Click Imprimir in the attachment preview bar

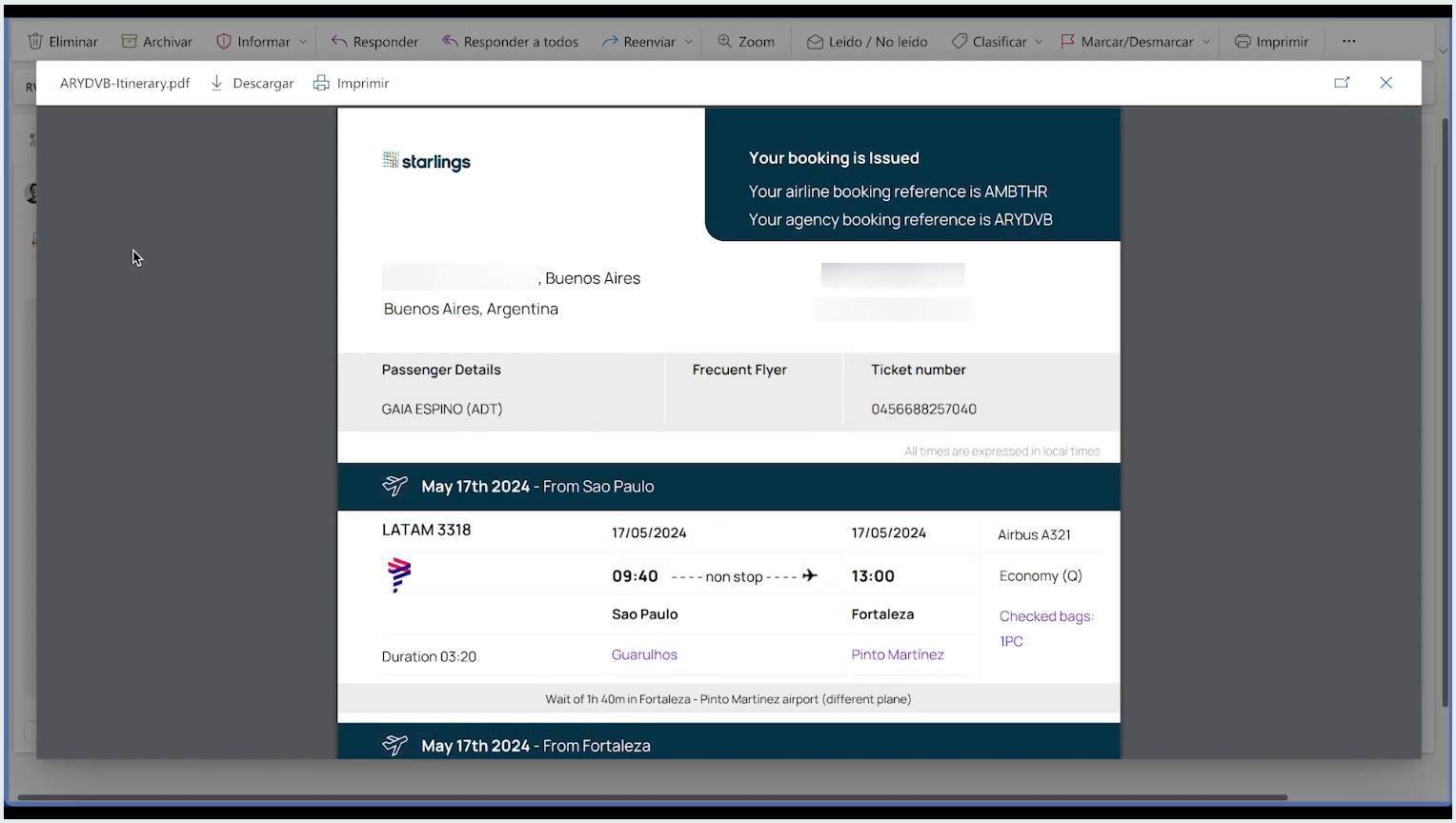(x=351, y=83)
